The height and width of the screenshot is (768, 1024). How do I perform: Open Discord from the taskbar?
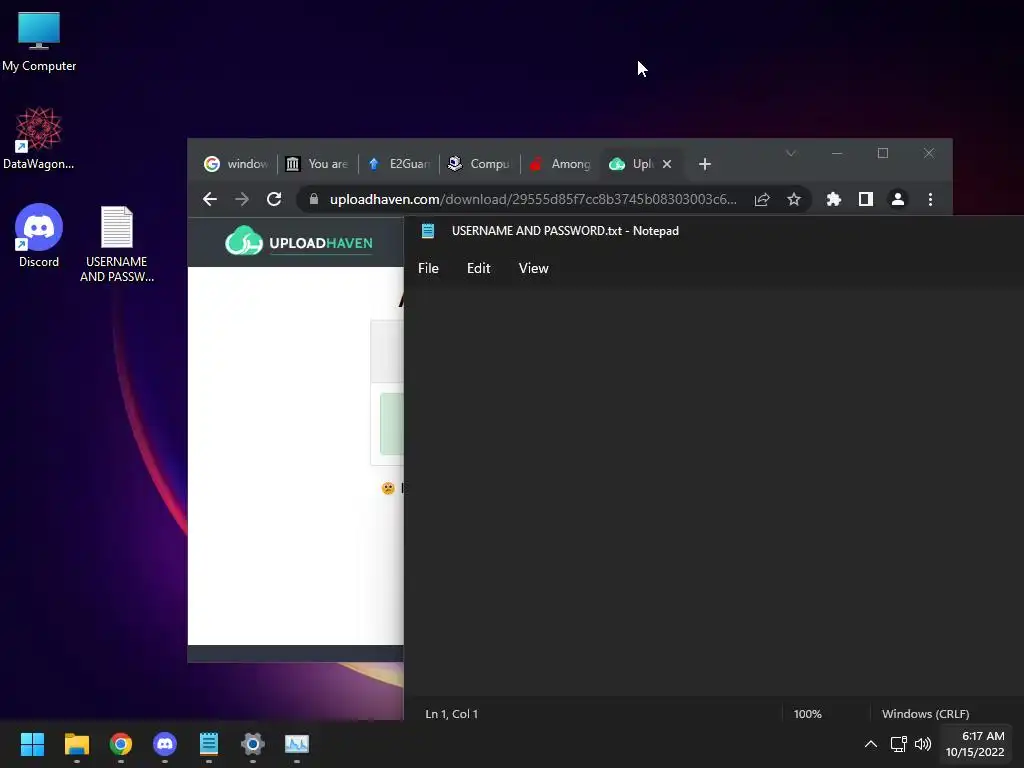tap(165, 744)
